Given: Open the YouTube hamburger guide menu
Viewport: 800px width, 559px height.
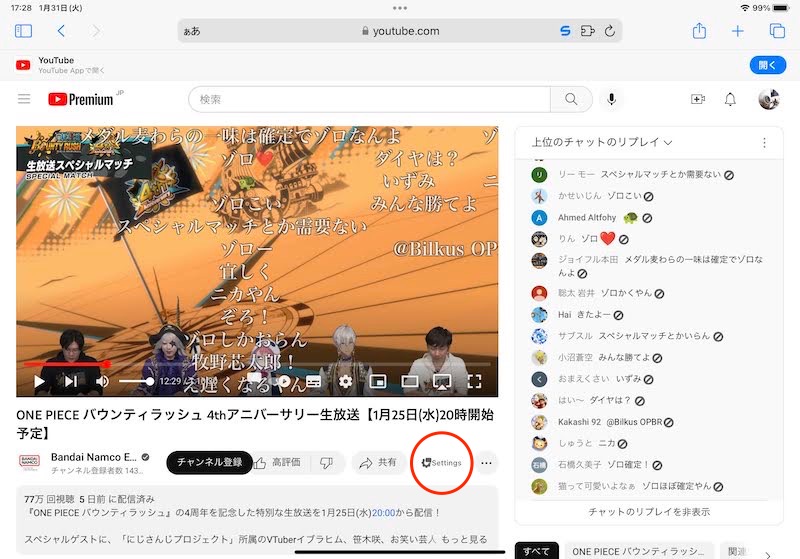Looking at the screenshot, I should pyautogui.click(x=24, y=99).
